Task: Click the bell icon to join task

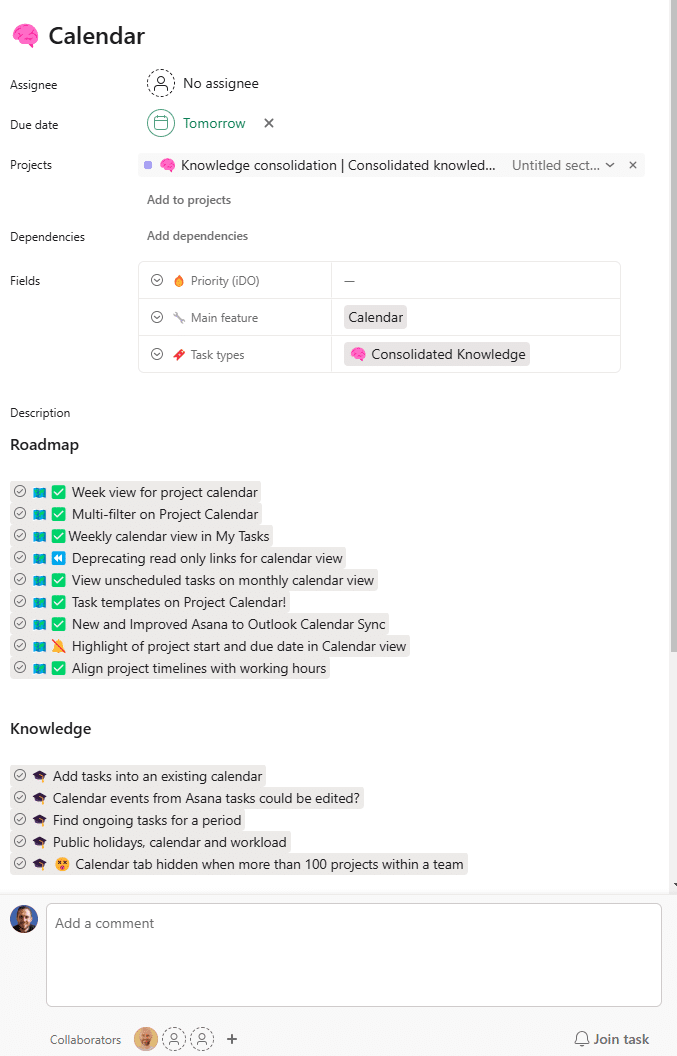Action: (x=581, y=1039)
